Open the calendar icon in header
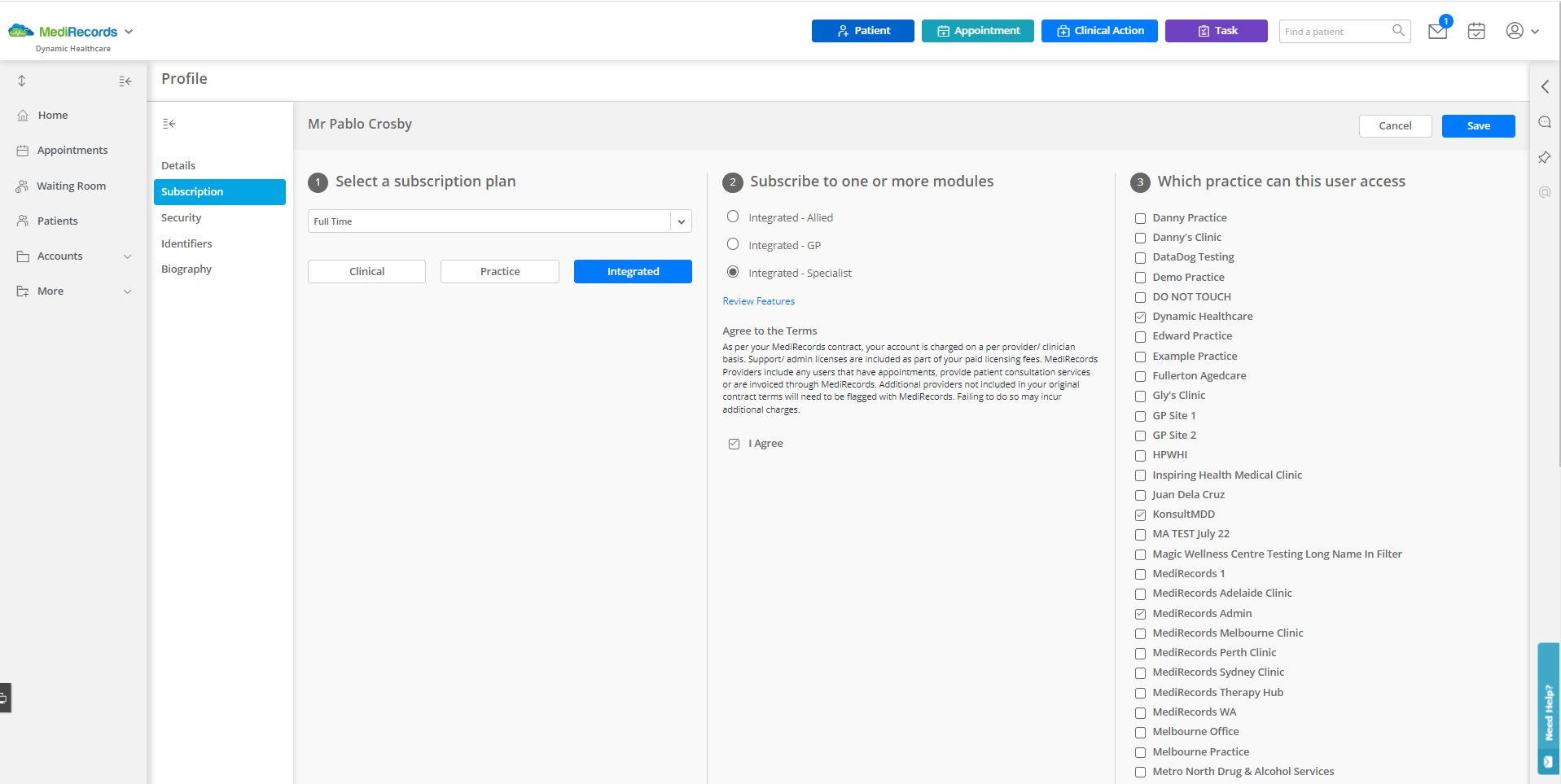This screenshot has height=784, width=1561. tap(1476, 31)
